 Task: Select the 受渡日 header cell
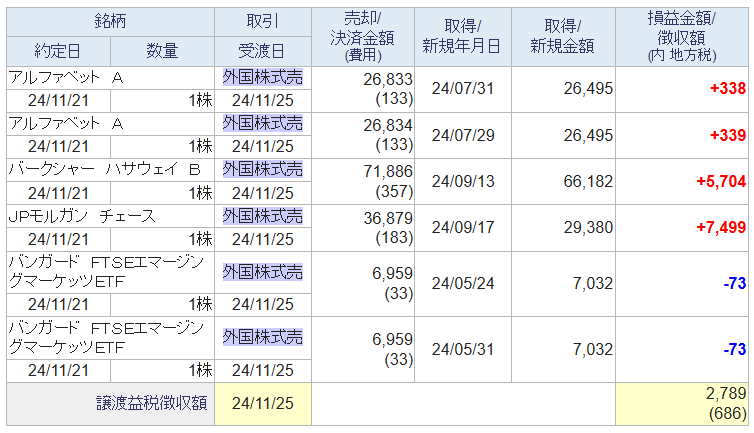click(263, 51)
